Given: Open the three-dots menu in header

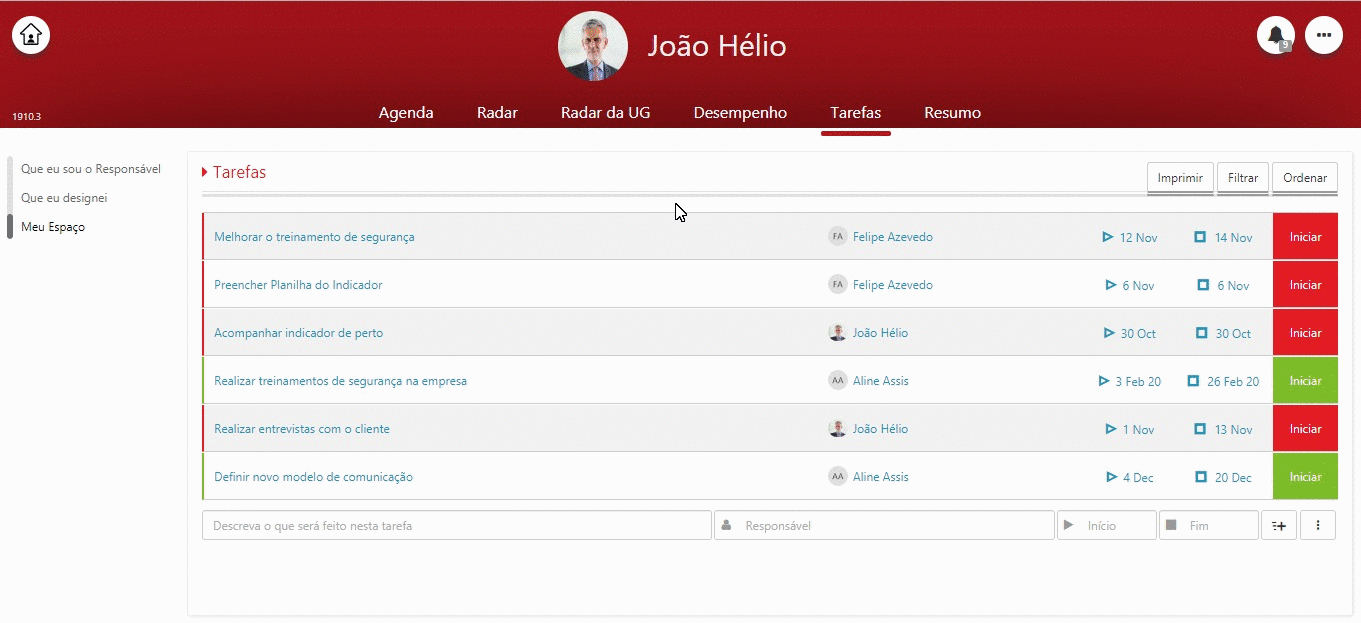Looking at the screenshot, I should (1323, 35).
